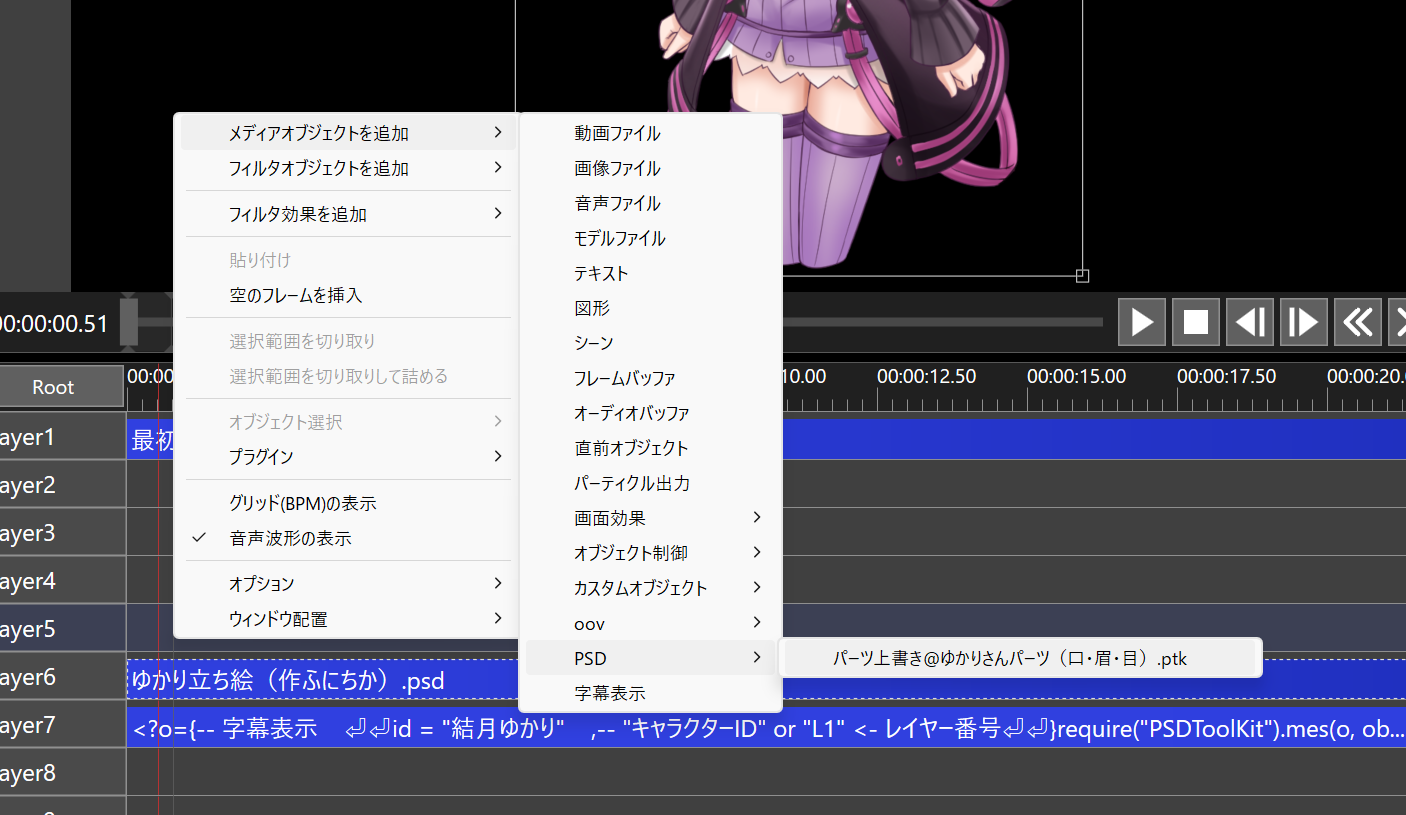Choose 空のフレームを挿入 menu item

click(x=295, y=295)
